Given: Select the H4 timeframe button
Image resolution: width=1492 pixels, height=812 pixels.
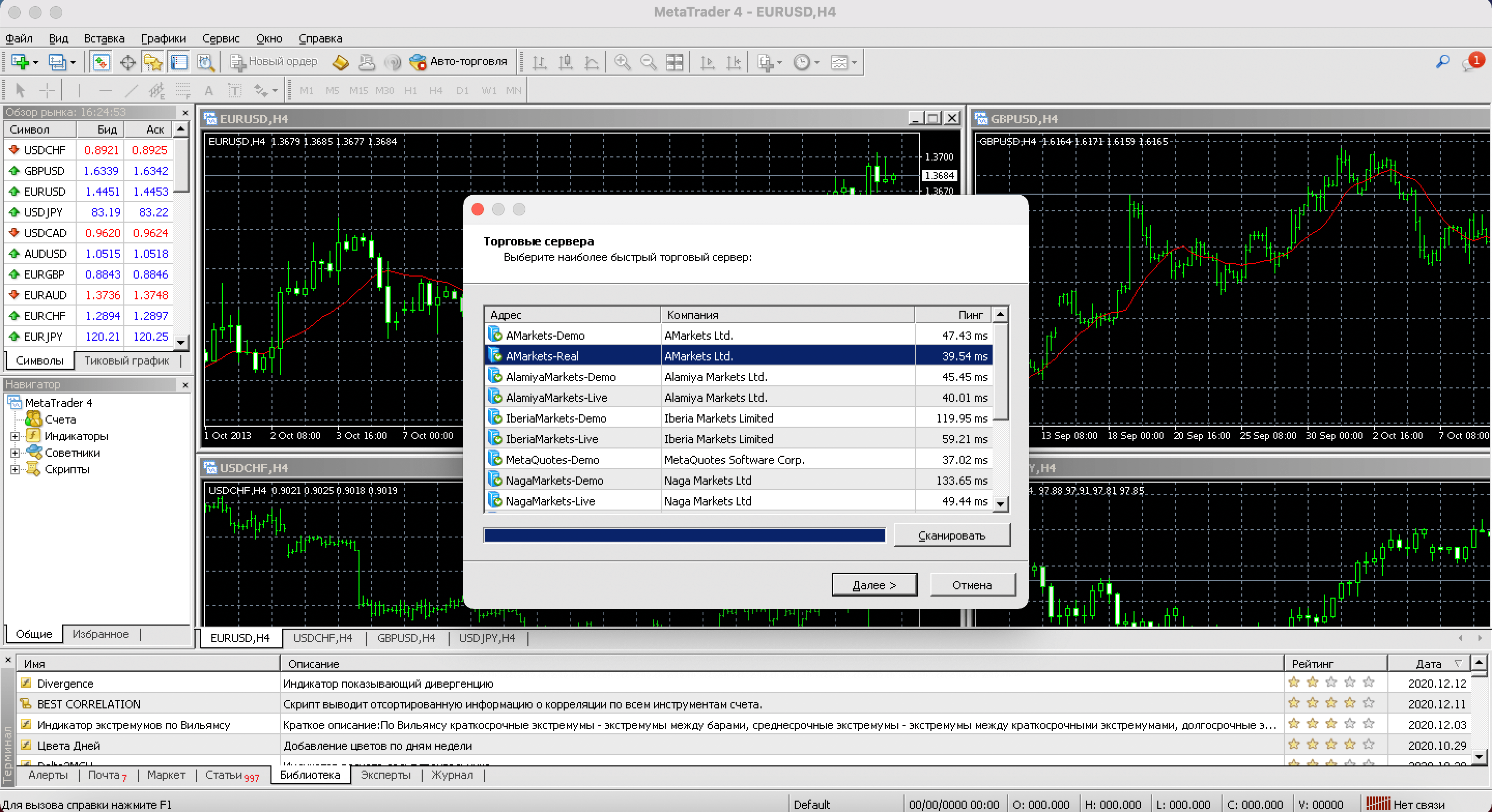Looking at the screenshot, I should point(436,91).
